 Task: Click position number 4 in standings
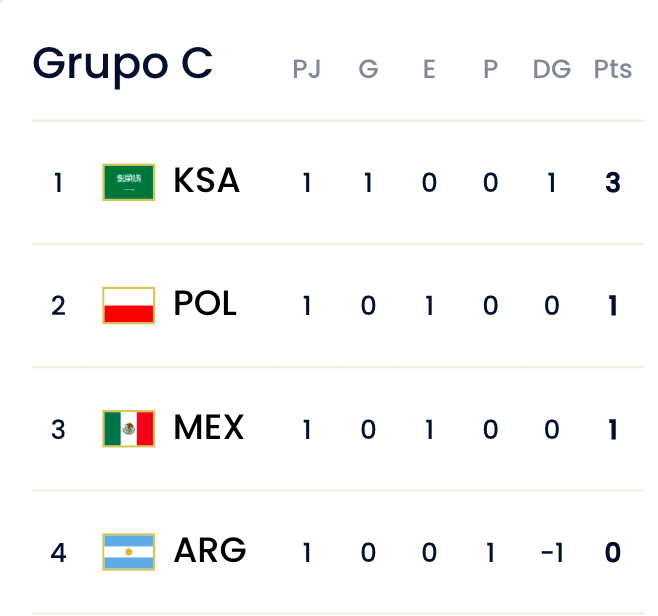click(58, 552)
